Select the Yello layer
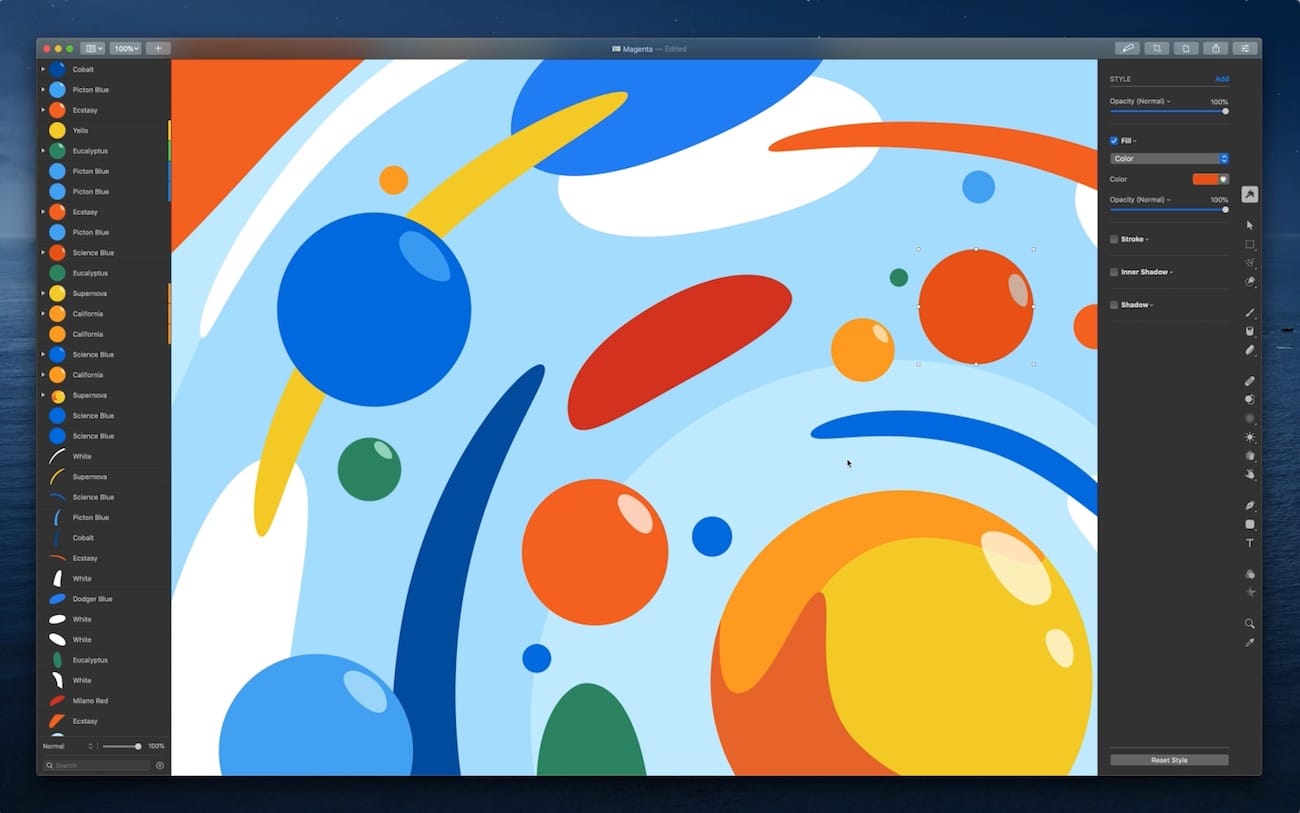 104,130
